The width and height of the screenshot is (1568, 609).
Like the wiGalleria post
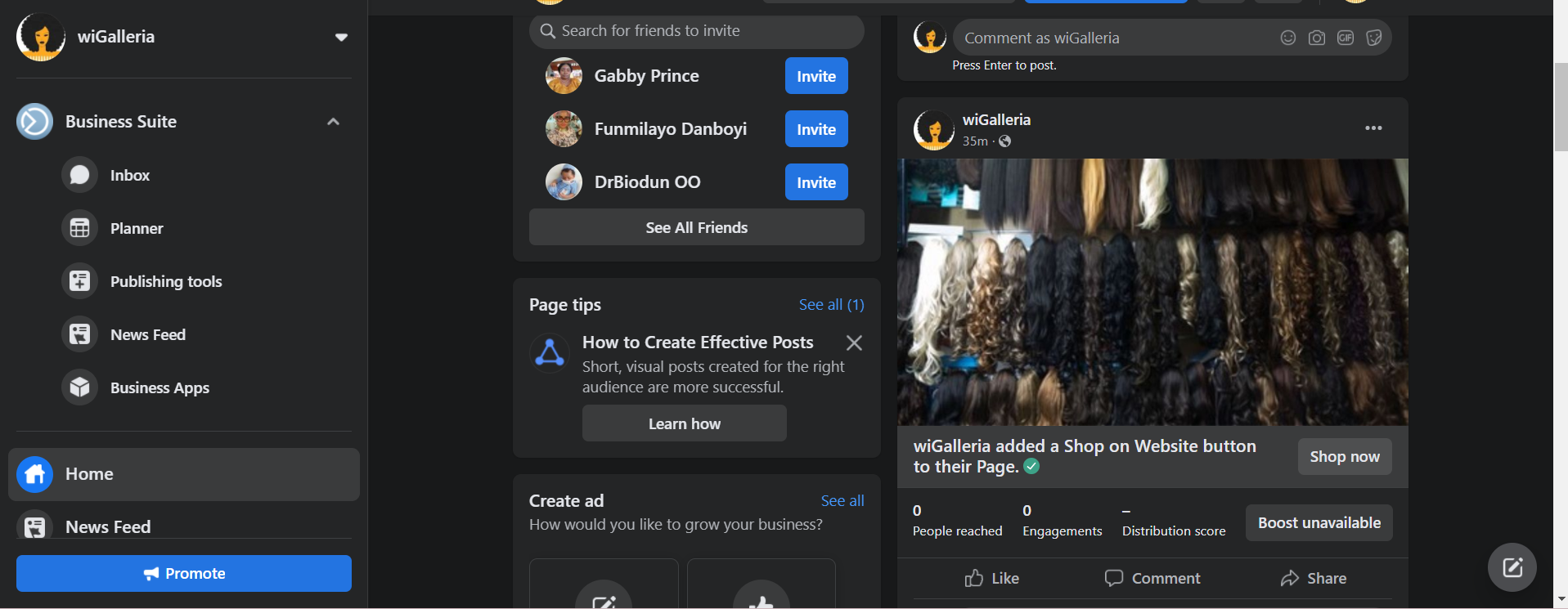point(991,578)
